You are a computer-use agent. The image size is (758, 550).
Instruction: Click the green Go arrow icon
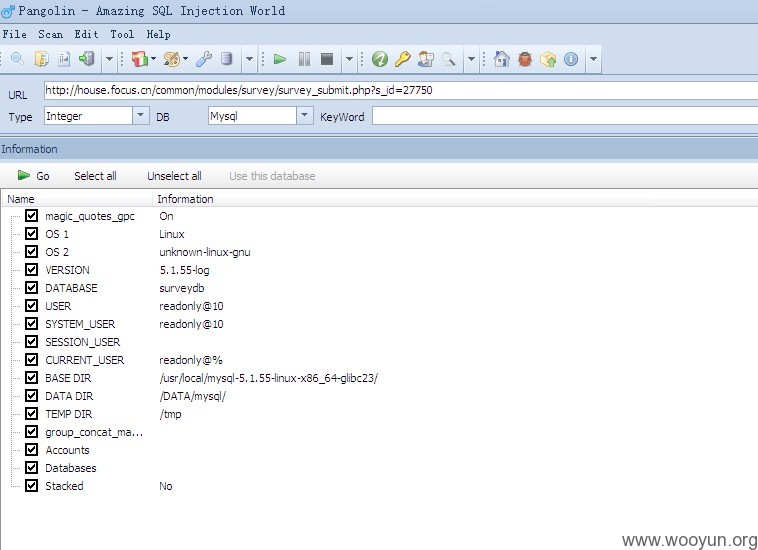coord(24,175)
